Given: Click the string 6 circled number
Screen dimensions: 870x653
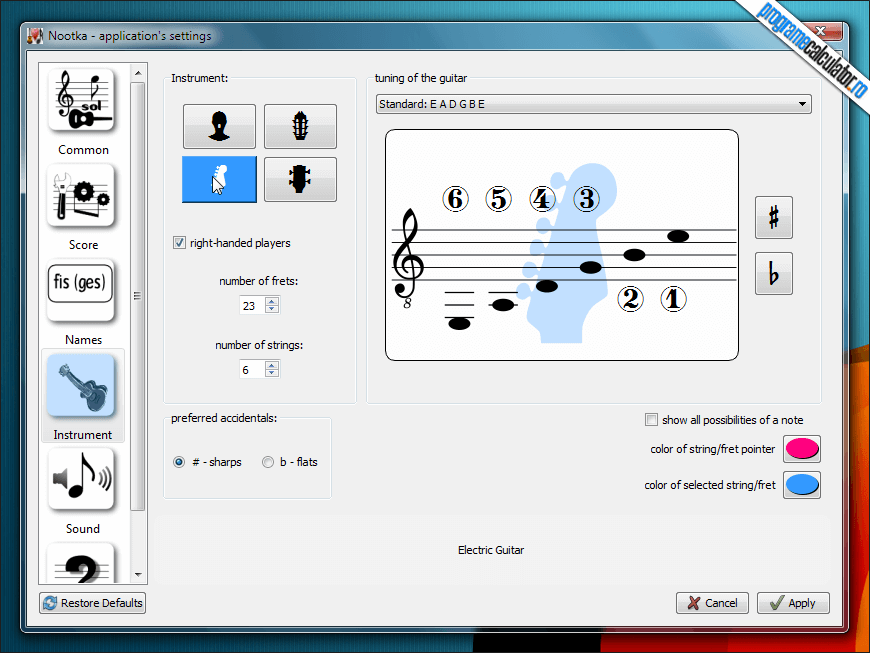Looking at the screenshot, I should (x=456, y=199).
